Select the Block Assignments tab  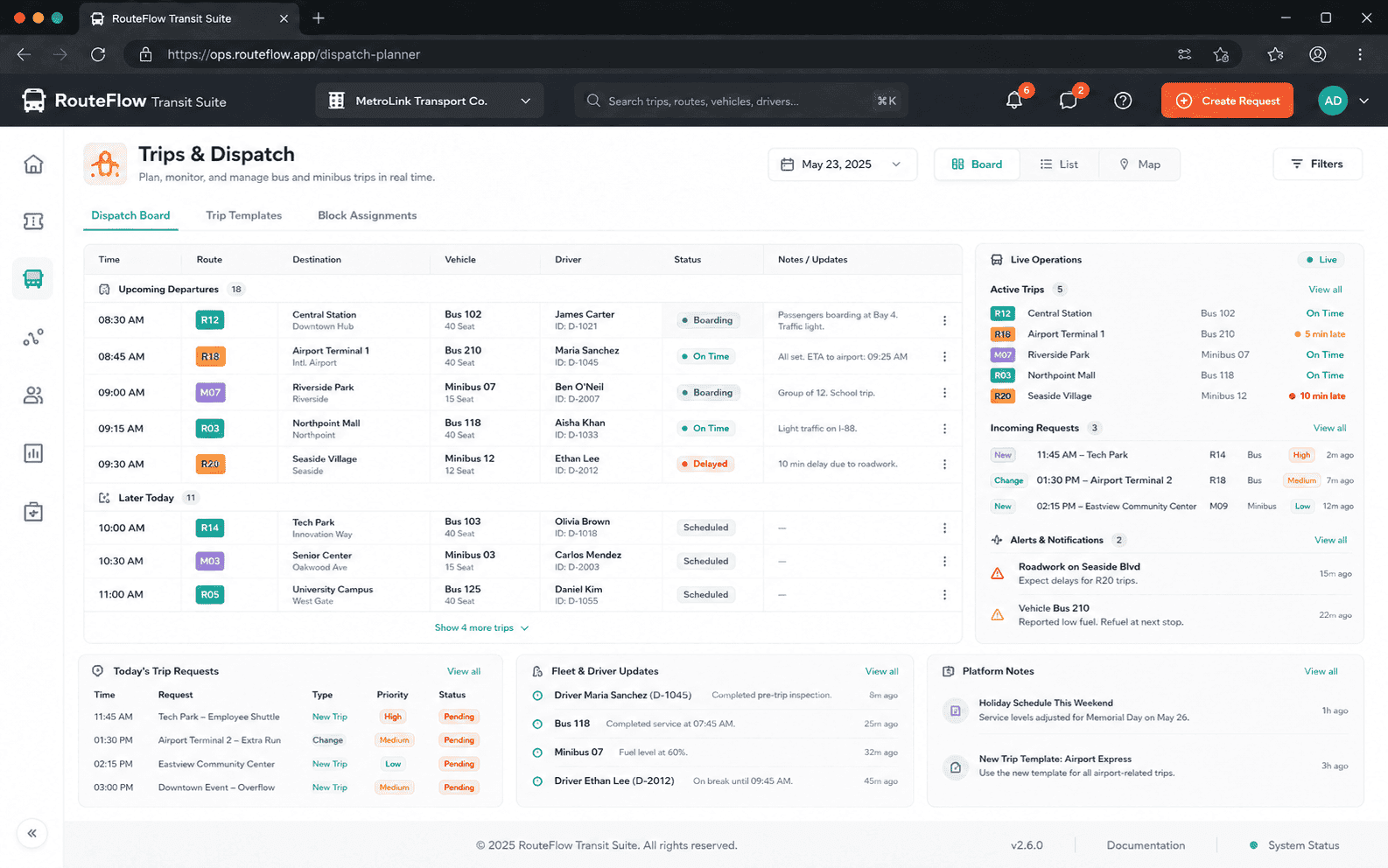(367, 215)
